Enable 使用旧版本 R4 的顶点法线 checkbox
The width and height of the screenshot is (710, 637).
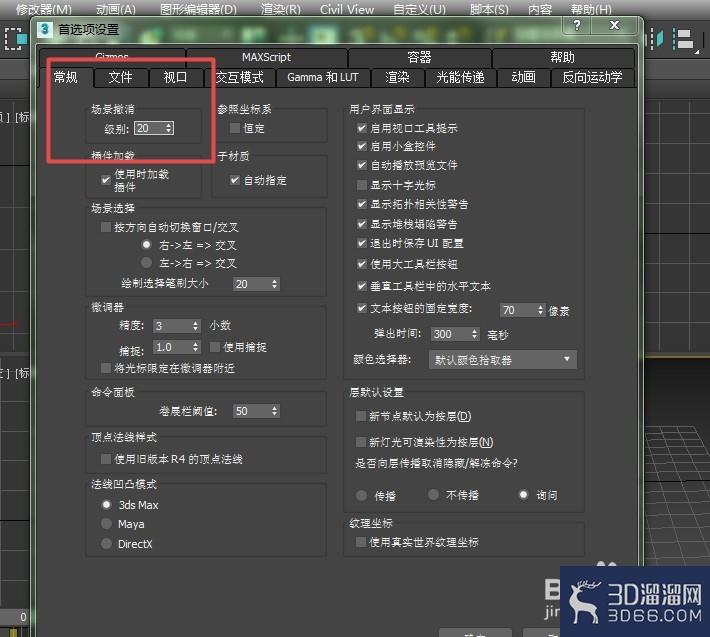106,459
